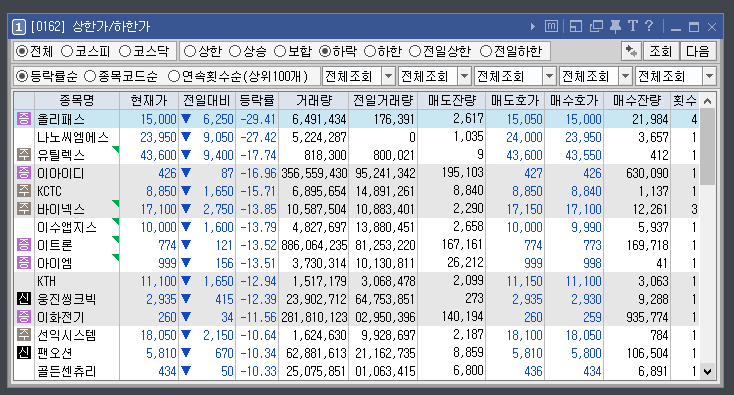
Task: Choose 연속횟수순(상위100개) radio button
Action: [174, 76]
